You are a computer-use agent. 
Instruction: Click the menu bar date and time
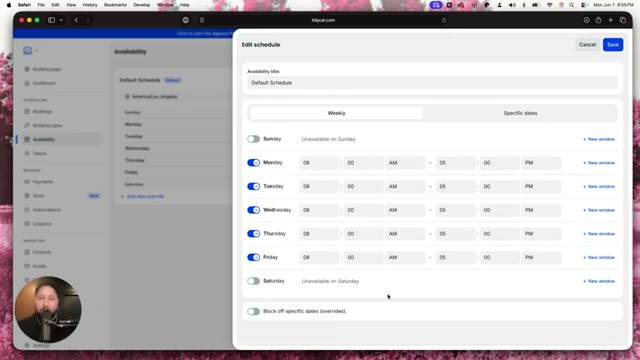click(x=613, y=5)
